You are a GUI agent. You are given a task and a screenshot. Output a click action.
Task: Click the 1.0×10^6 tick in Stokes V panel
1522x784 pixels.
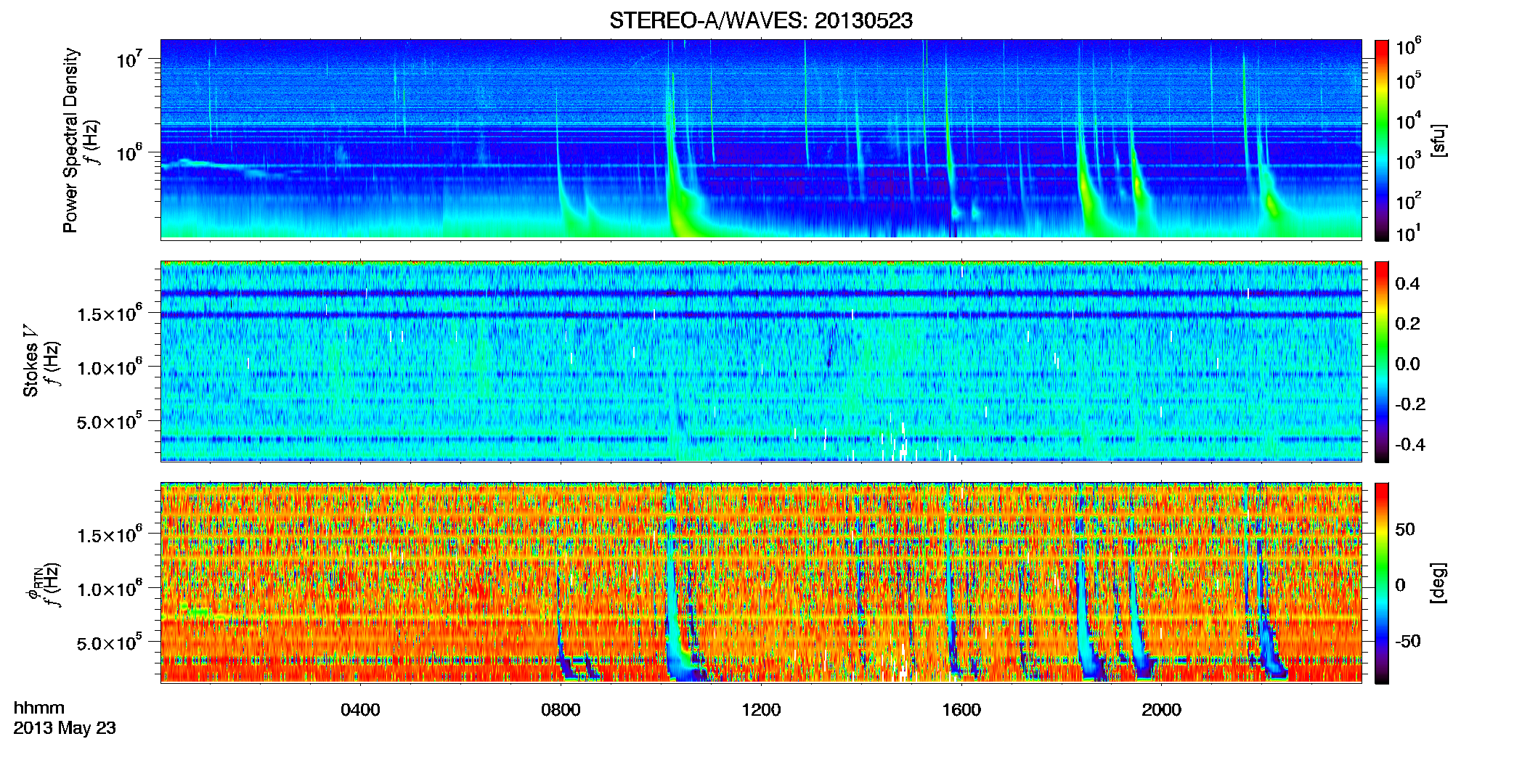110,367
